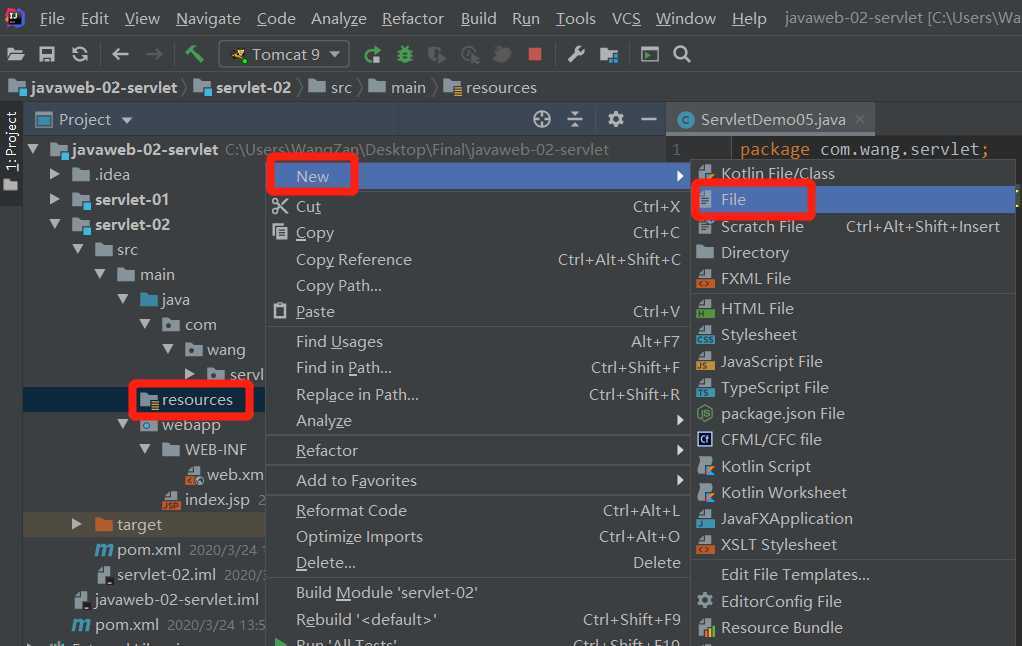The width and height of the screenshot is (1022, 646).
Task: Click the locate target crosshair icon
Action: 542,119
